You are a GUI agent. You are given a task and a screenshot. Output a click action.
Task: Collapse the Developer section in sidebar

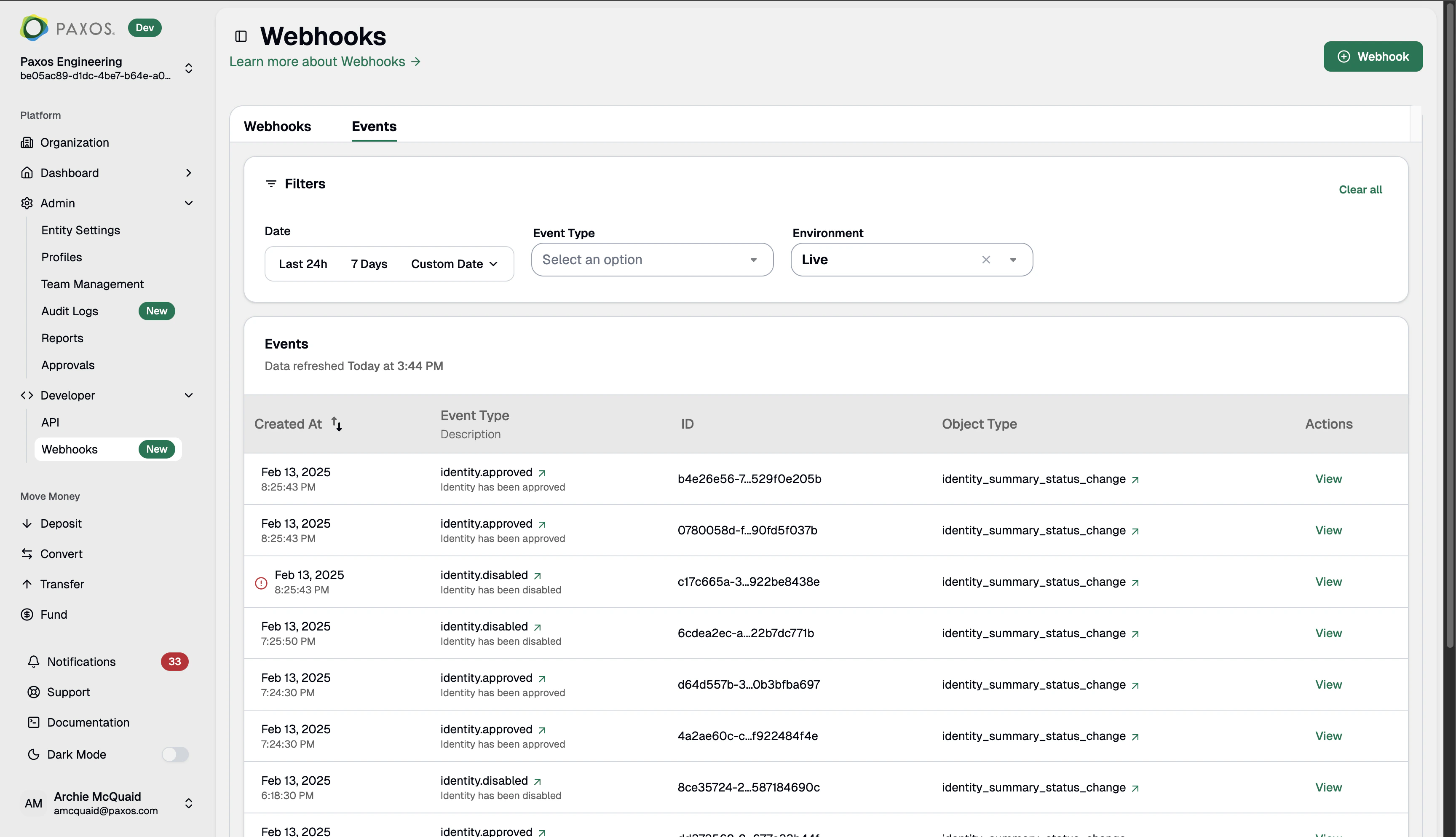click(x=189, y=395)
